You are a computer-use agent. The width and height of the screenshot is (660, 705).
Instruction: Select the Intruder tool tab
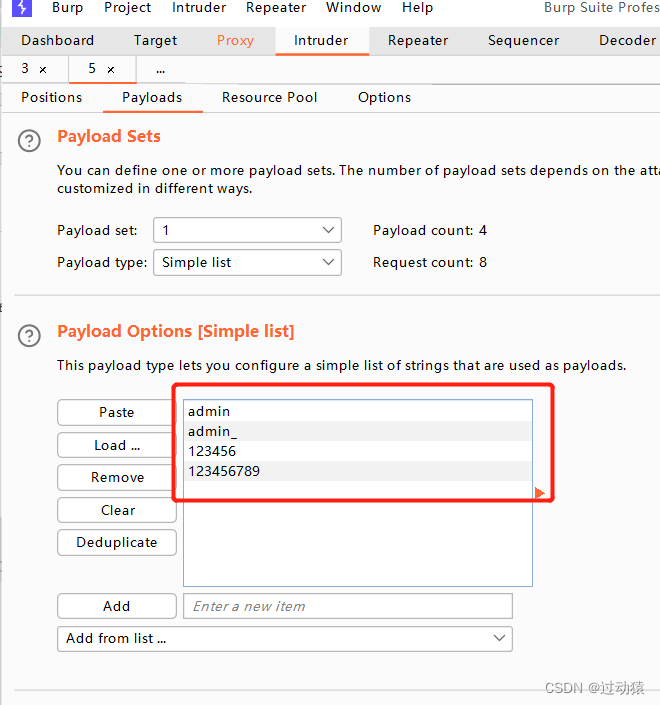pyautogui.click(x=321, y=40)
